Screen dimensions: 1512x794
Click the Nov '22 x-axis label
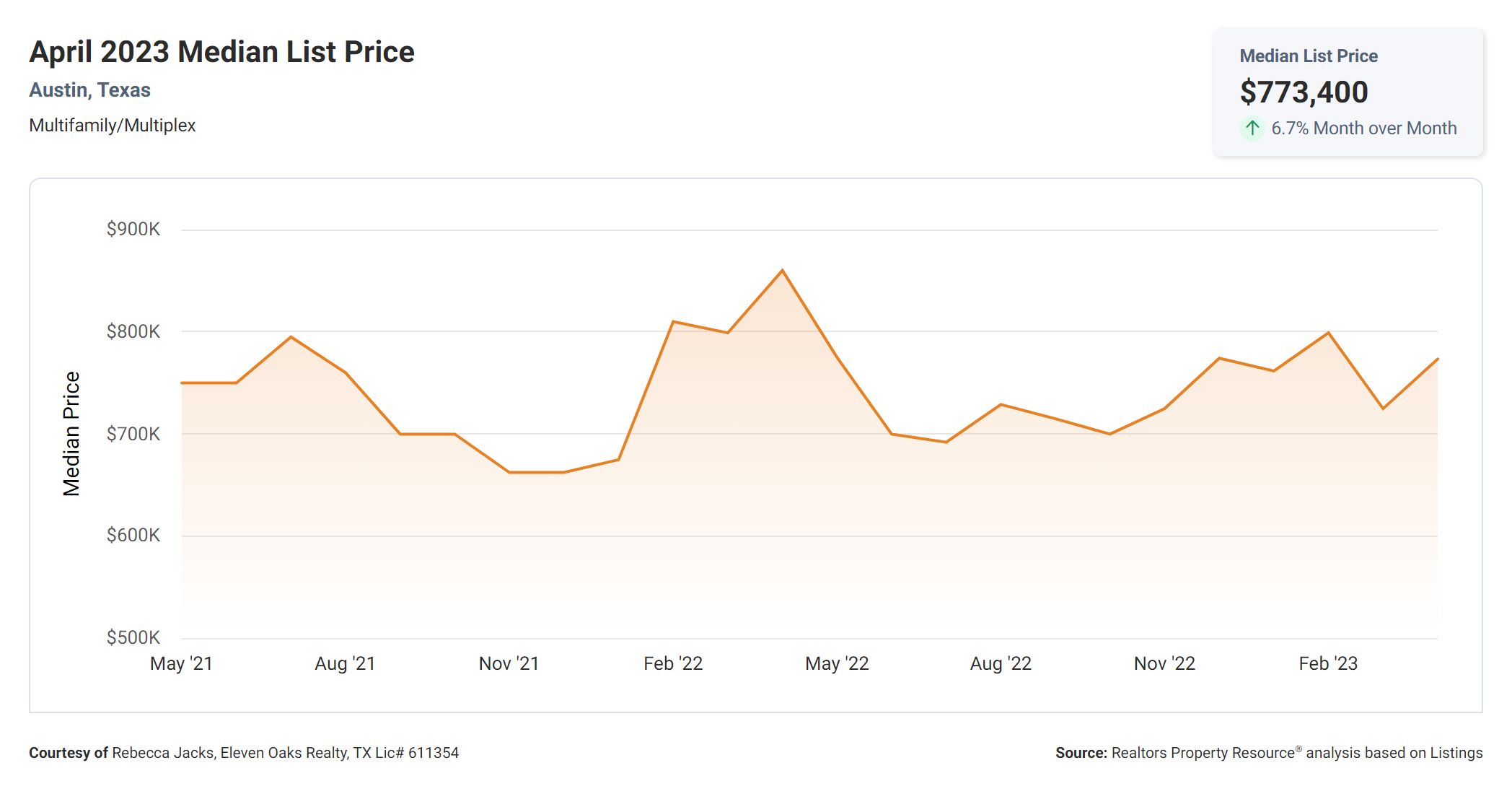coord(1164,663)
